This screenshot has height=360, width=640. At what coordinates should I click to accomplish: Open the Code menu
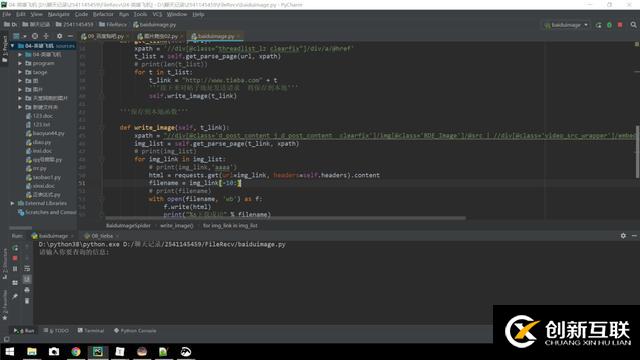(81, 14)
